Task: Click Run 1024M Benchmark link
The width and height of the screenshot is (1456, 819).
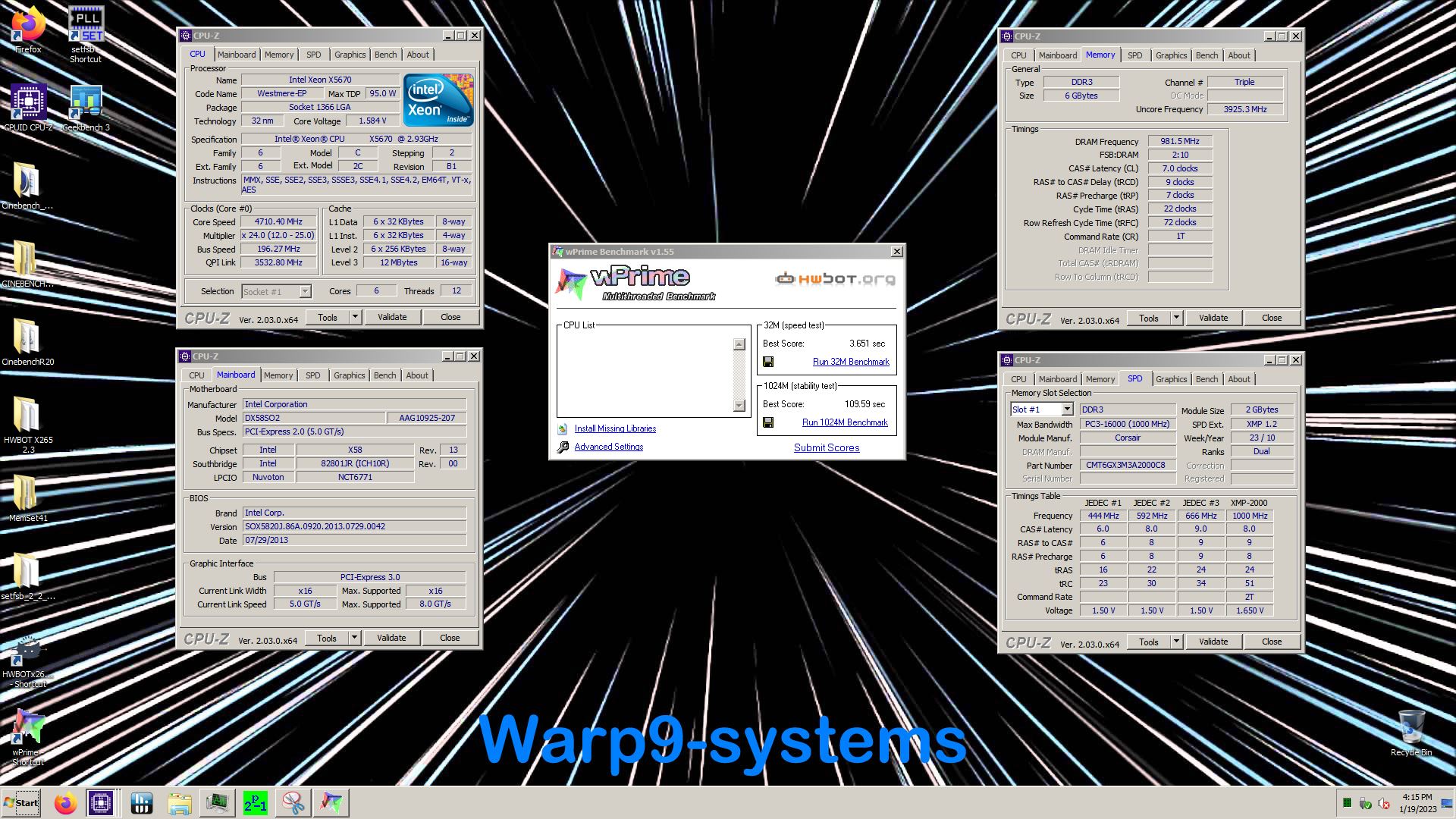Action: click(845, 423)
